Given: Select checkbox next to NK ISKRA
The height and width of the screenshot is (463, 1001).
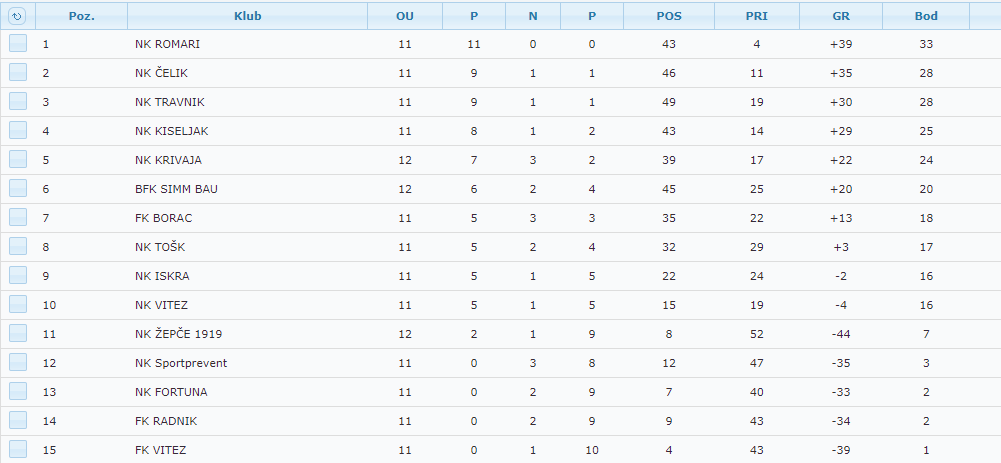Looking at the screenshot, I should [x=18, y=275].
